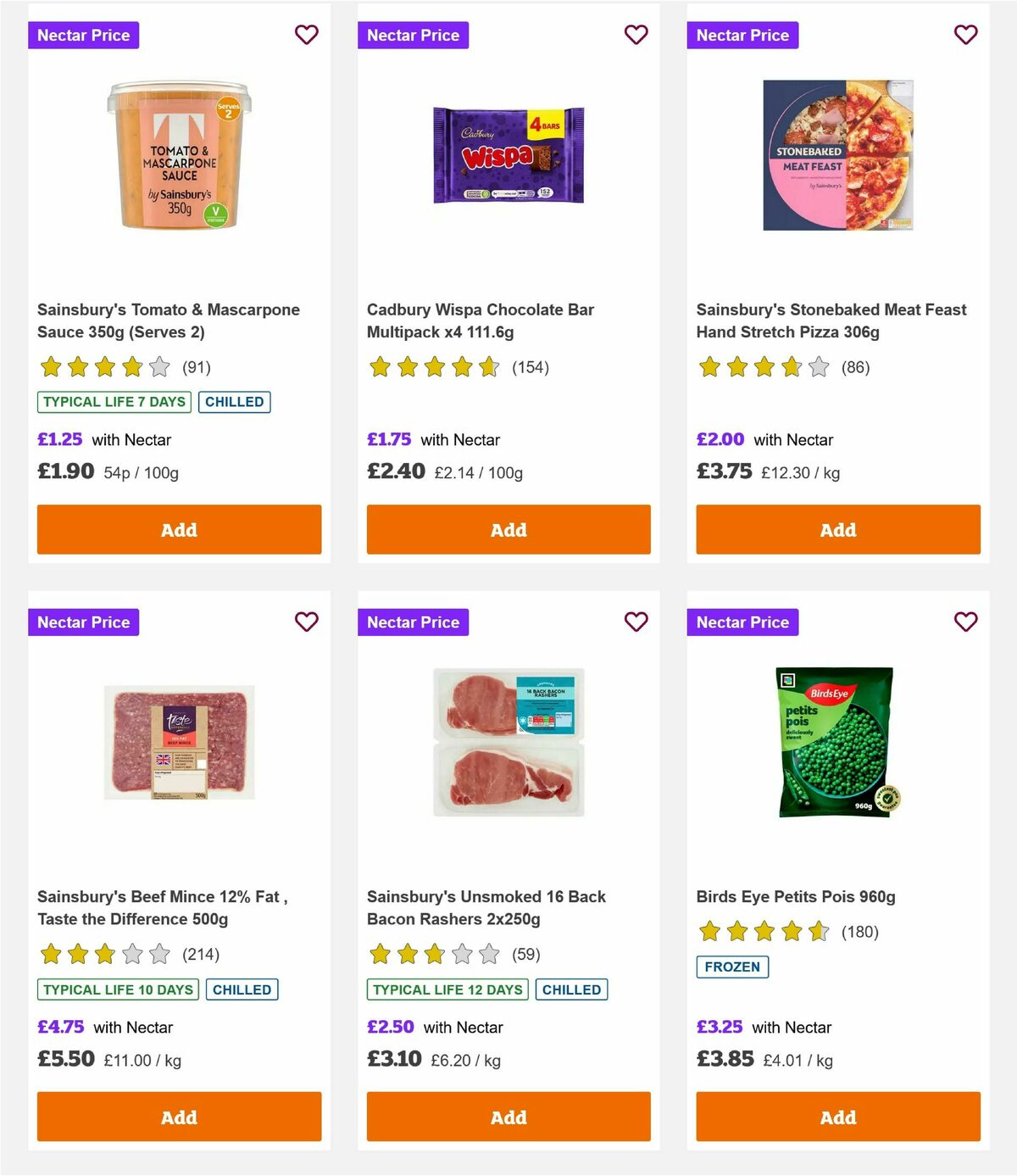This screenshot has height=1176, width=1017.
Task: Toggle favorite for Sainsbury's Beef Mince
Action: click(306, 621)
